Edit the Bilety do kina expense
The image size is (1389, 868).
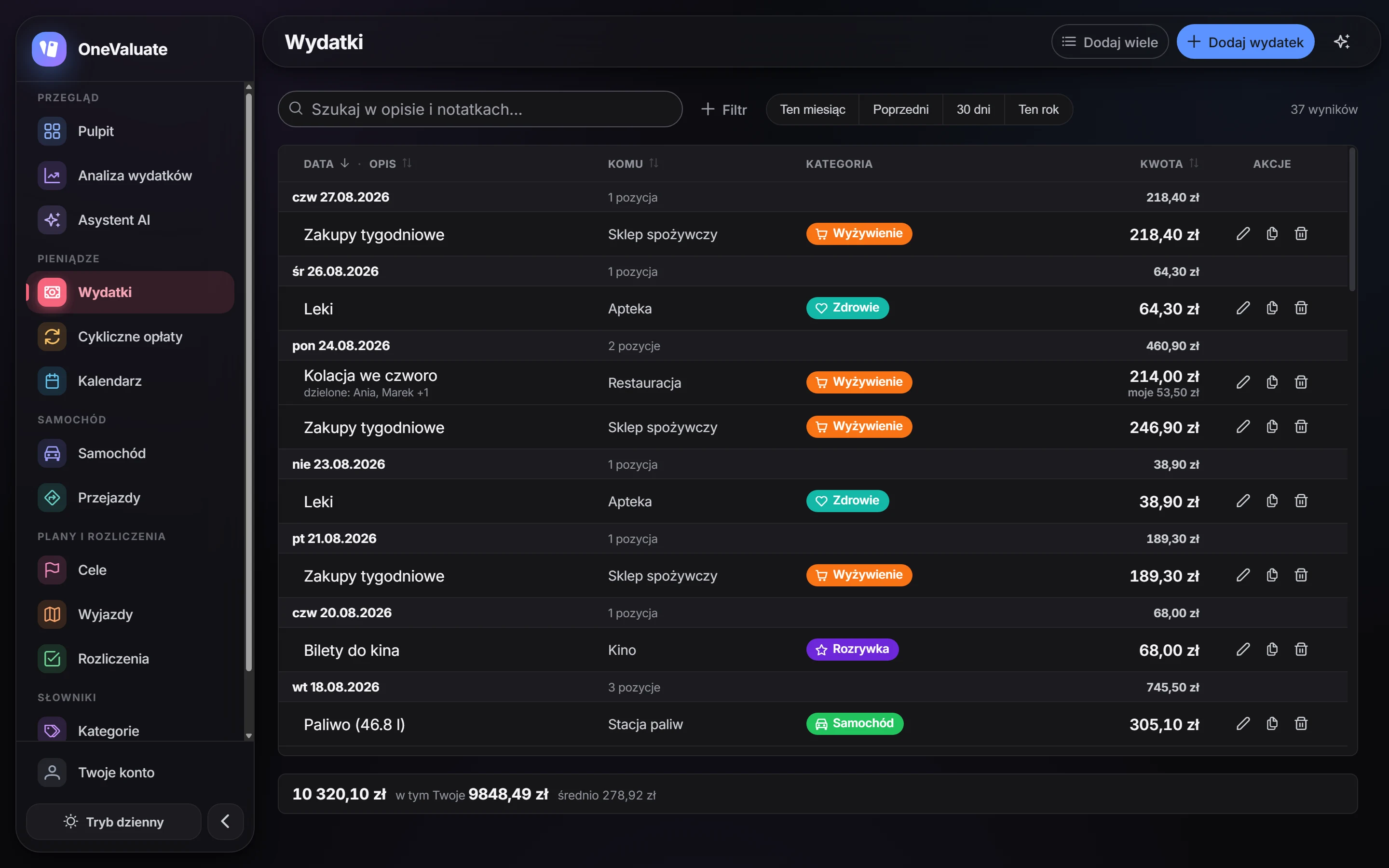1243,649
